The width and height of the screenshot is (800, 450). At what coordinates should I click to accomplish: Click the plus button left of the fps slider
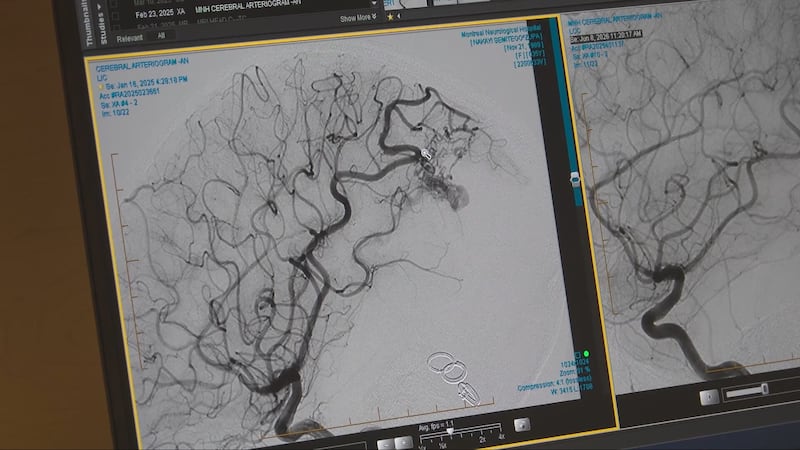tap(404, 443)
